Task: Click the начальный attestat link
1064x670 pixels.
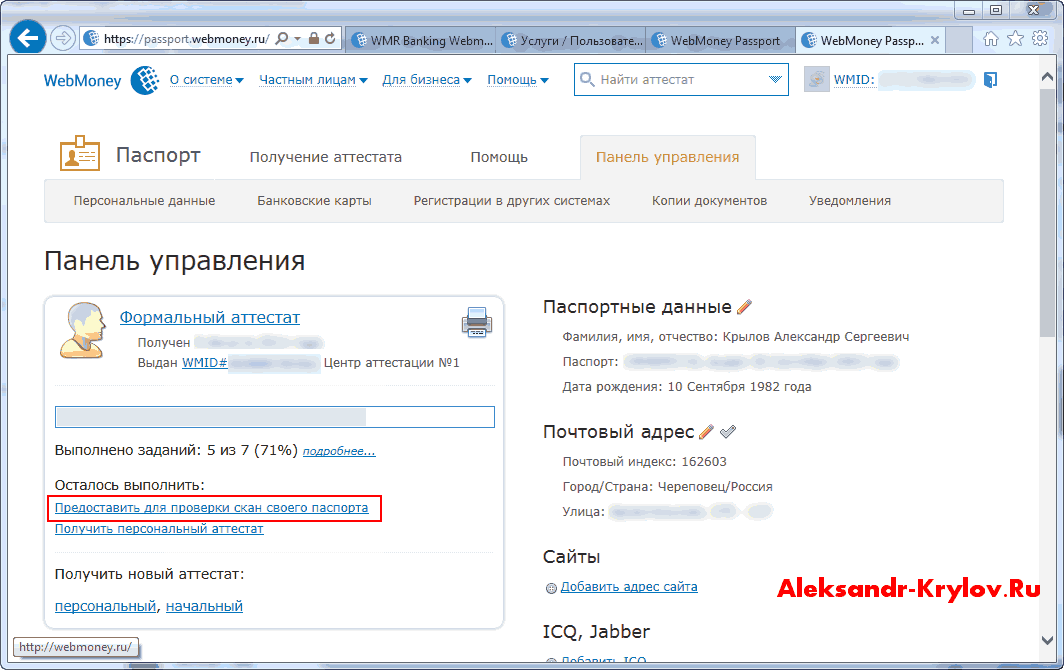Action: [x=204, y=606]
